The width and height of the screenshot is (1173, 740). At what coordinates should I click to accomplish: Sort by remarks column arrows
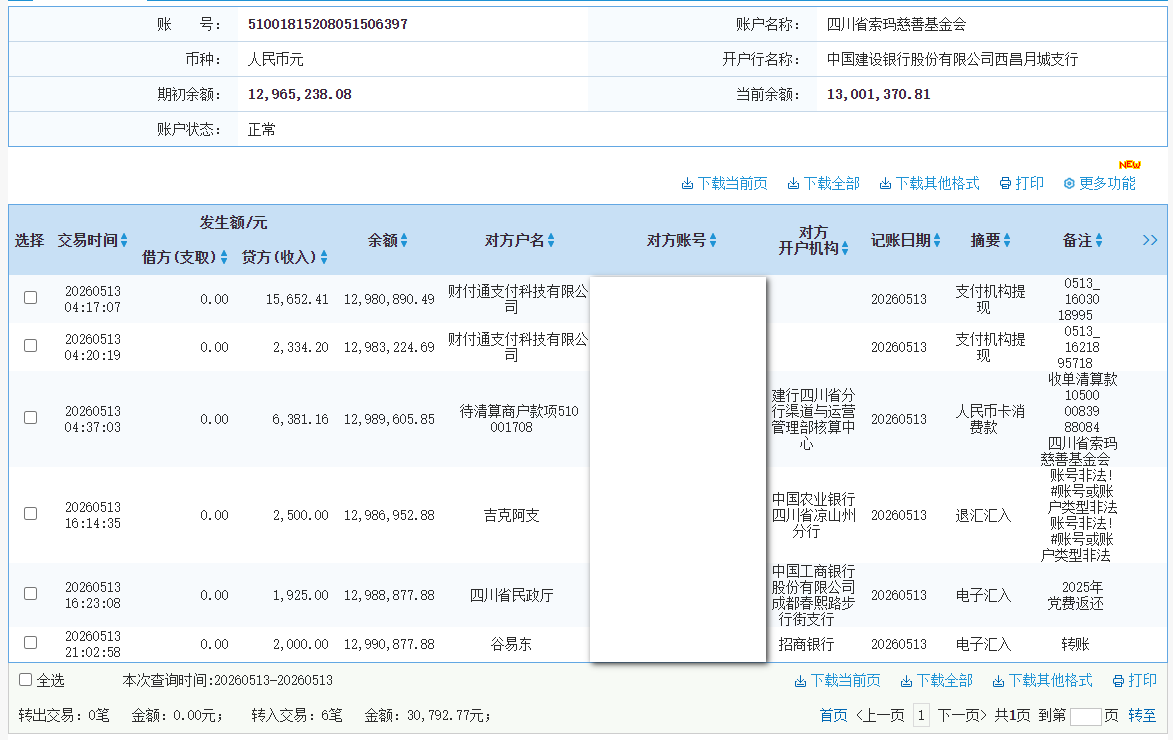coord(1099,240)
